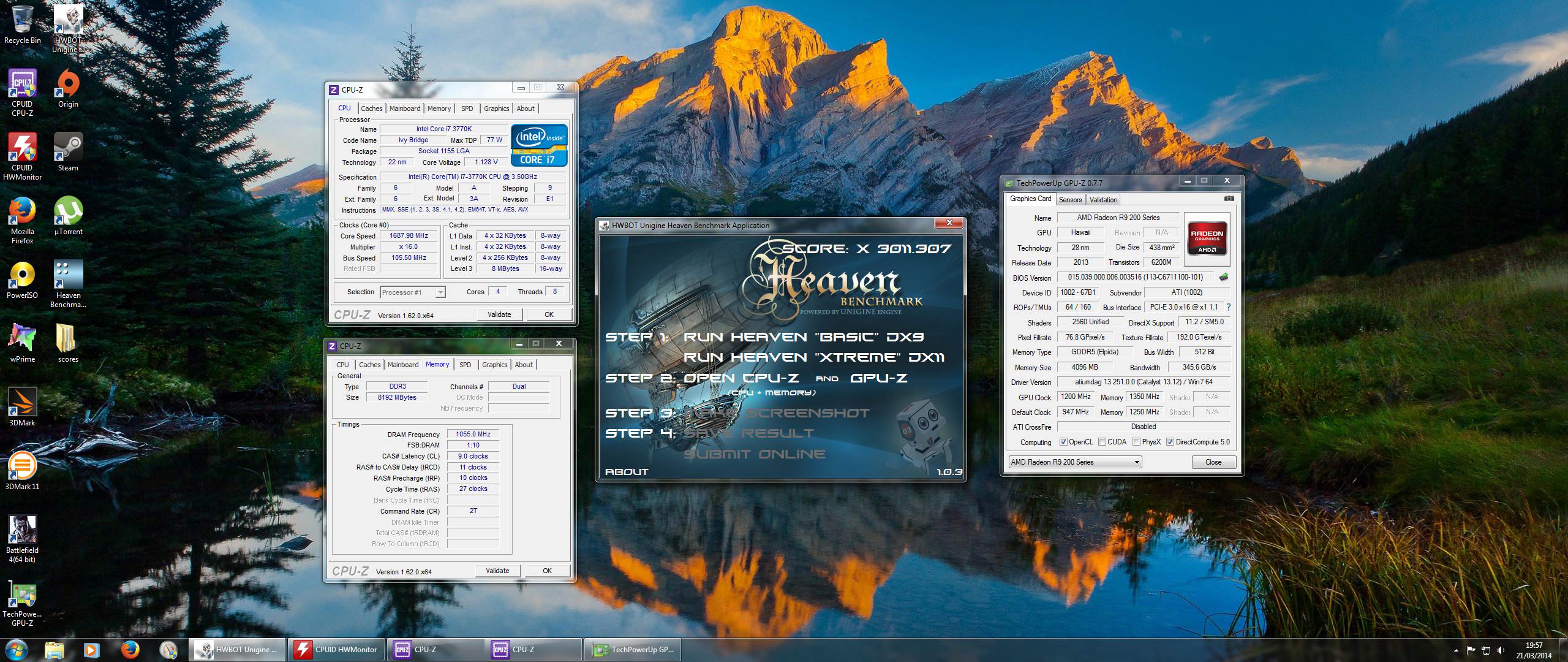
Task: Click ABOUT in the Heaven application
Action: [x=627, y=472]
